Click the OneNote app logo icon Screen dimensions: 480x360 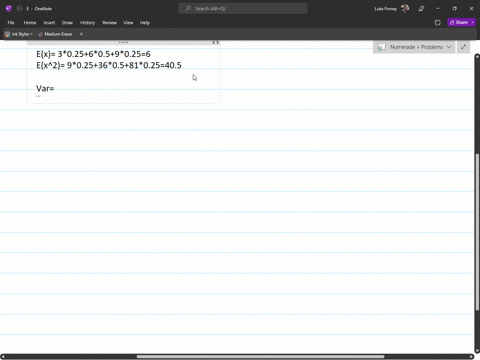click(x=9, y=9)
